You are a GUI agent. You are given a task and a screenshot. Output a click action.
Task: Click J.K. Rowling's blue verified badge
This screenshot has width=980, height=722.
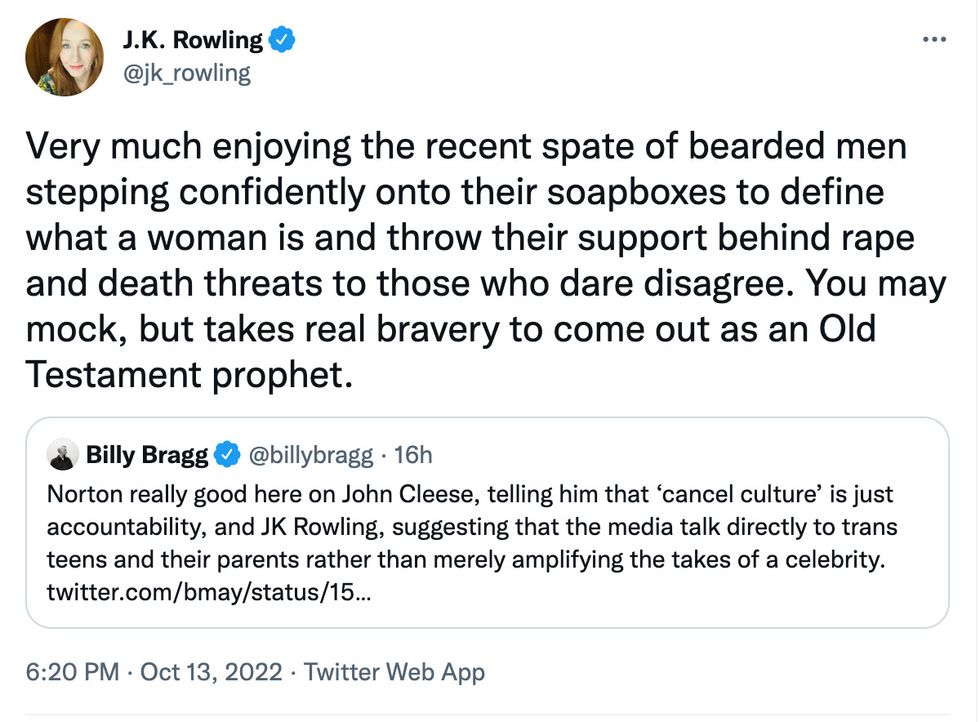click(x=283, y=40)
